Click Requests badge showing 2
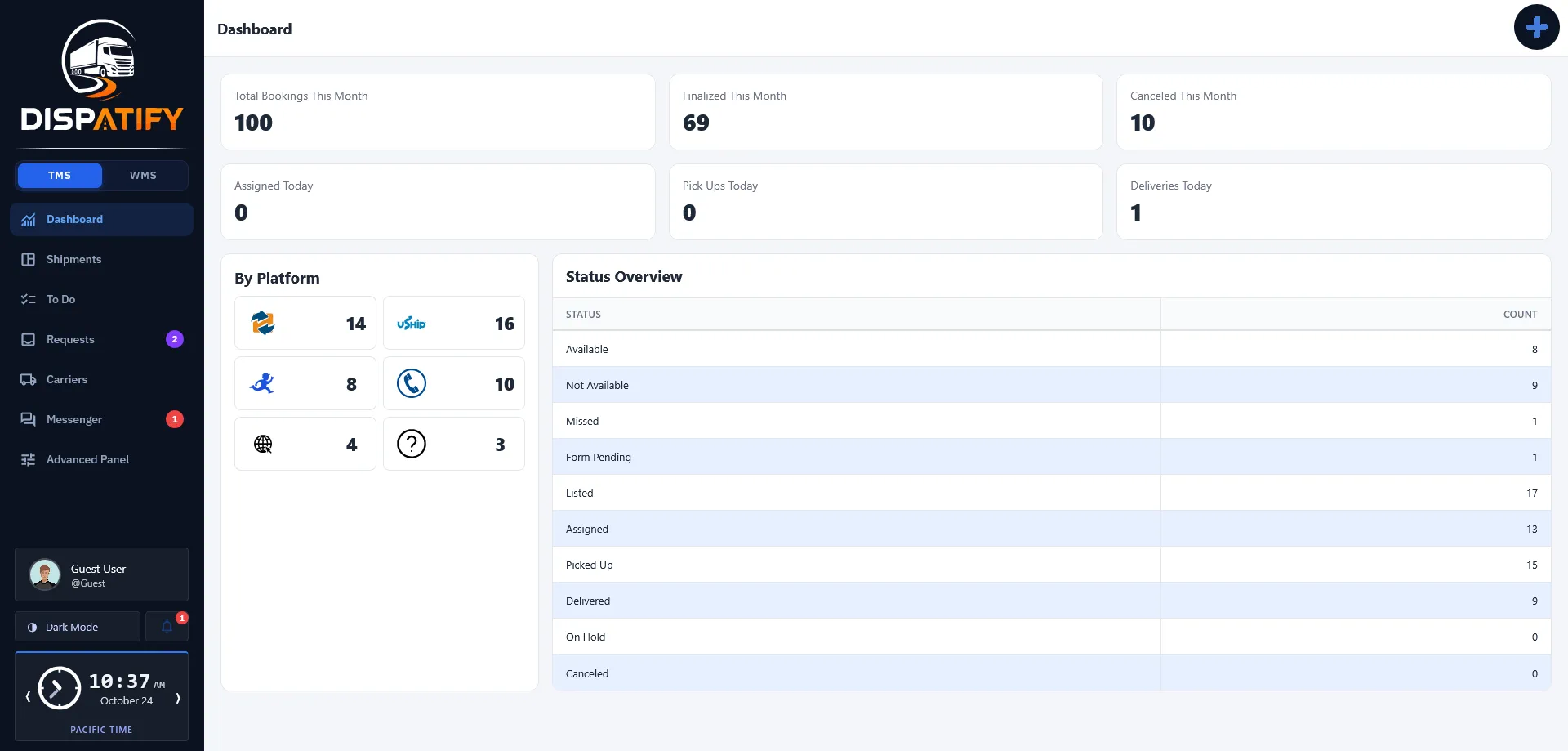The image size is (1568, 751). coord(175,339)
